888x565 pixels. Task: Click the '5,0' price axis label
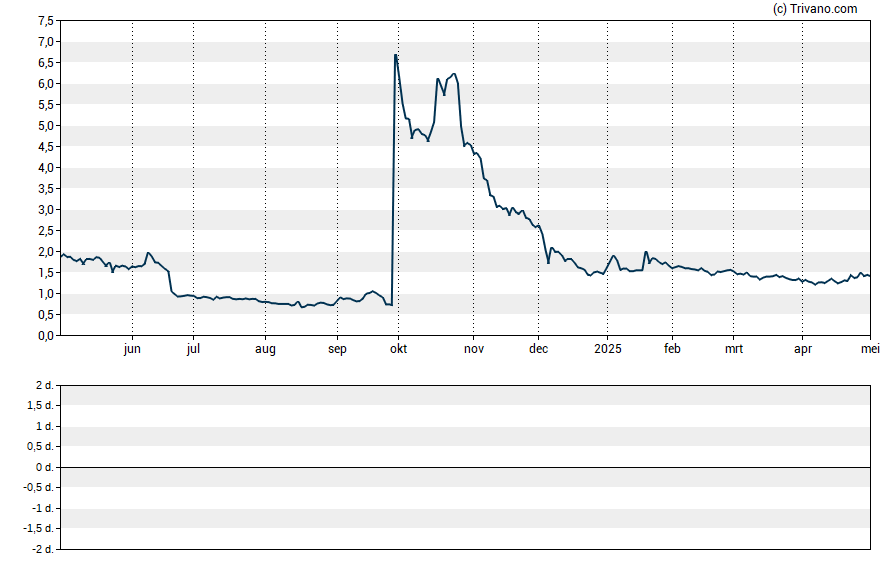click(46, 126)
